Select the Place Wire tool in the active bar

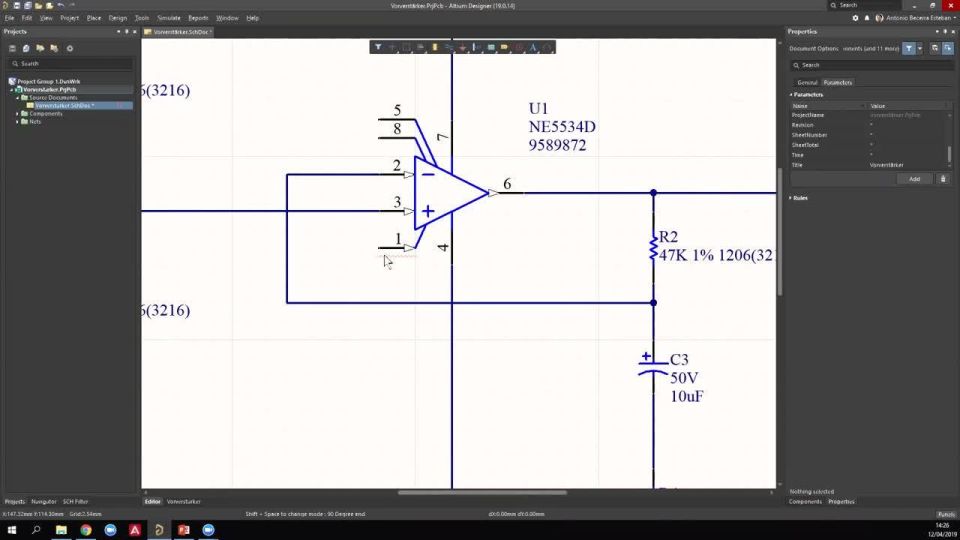tap(449, 47)
